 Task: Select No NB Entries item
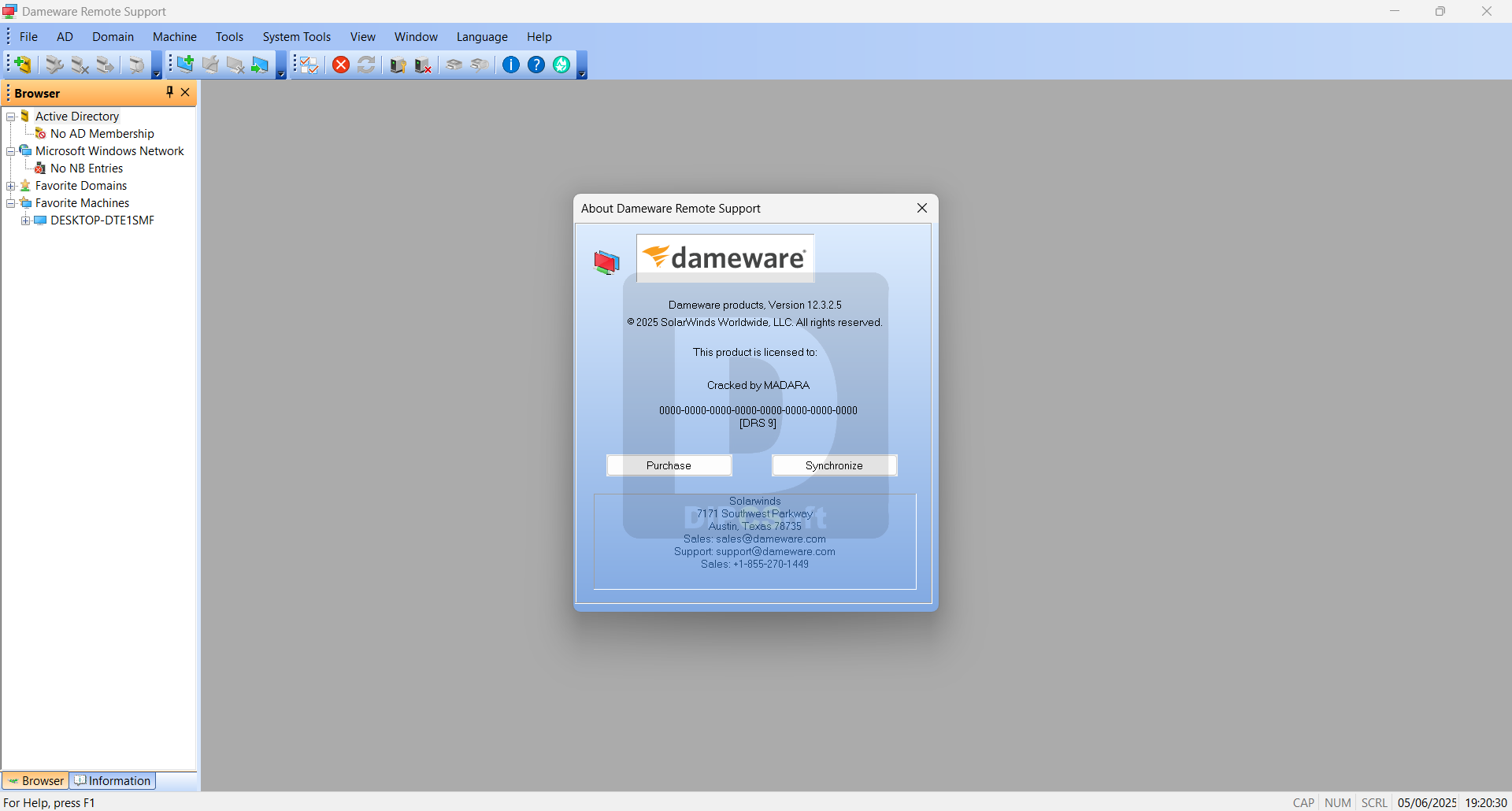[x=87, y=168]
